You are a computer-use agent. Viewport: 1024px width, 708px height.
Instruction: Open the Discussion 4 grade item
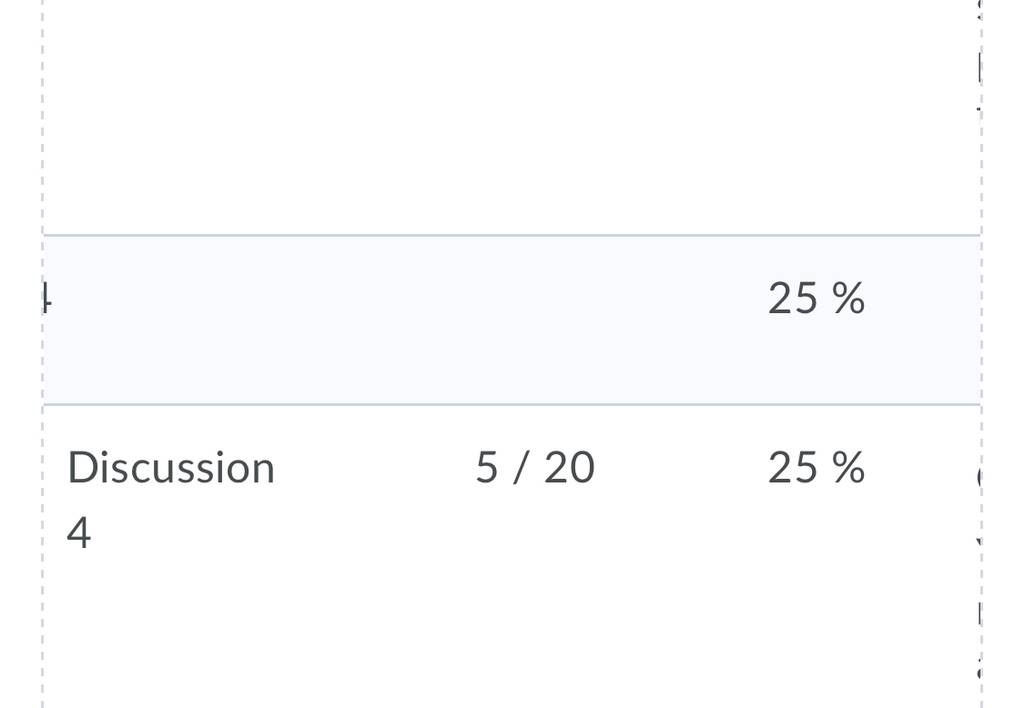point(171,500)
